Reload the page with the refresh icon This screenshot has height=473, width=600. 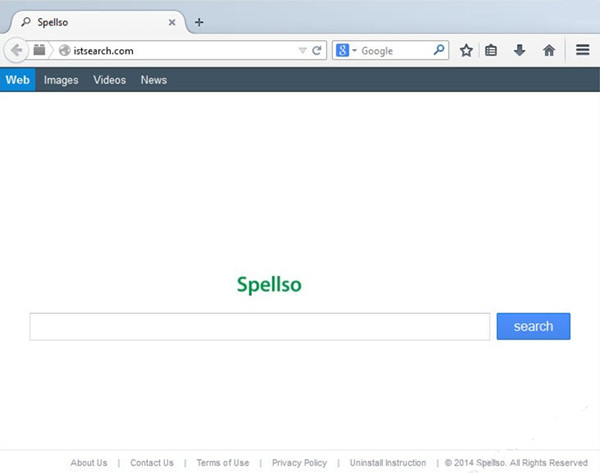[x=316, y=51]
